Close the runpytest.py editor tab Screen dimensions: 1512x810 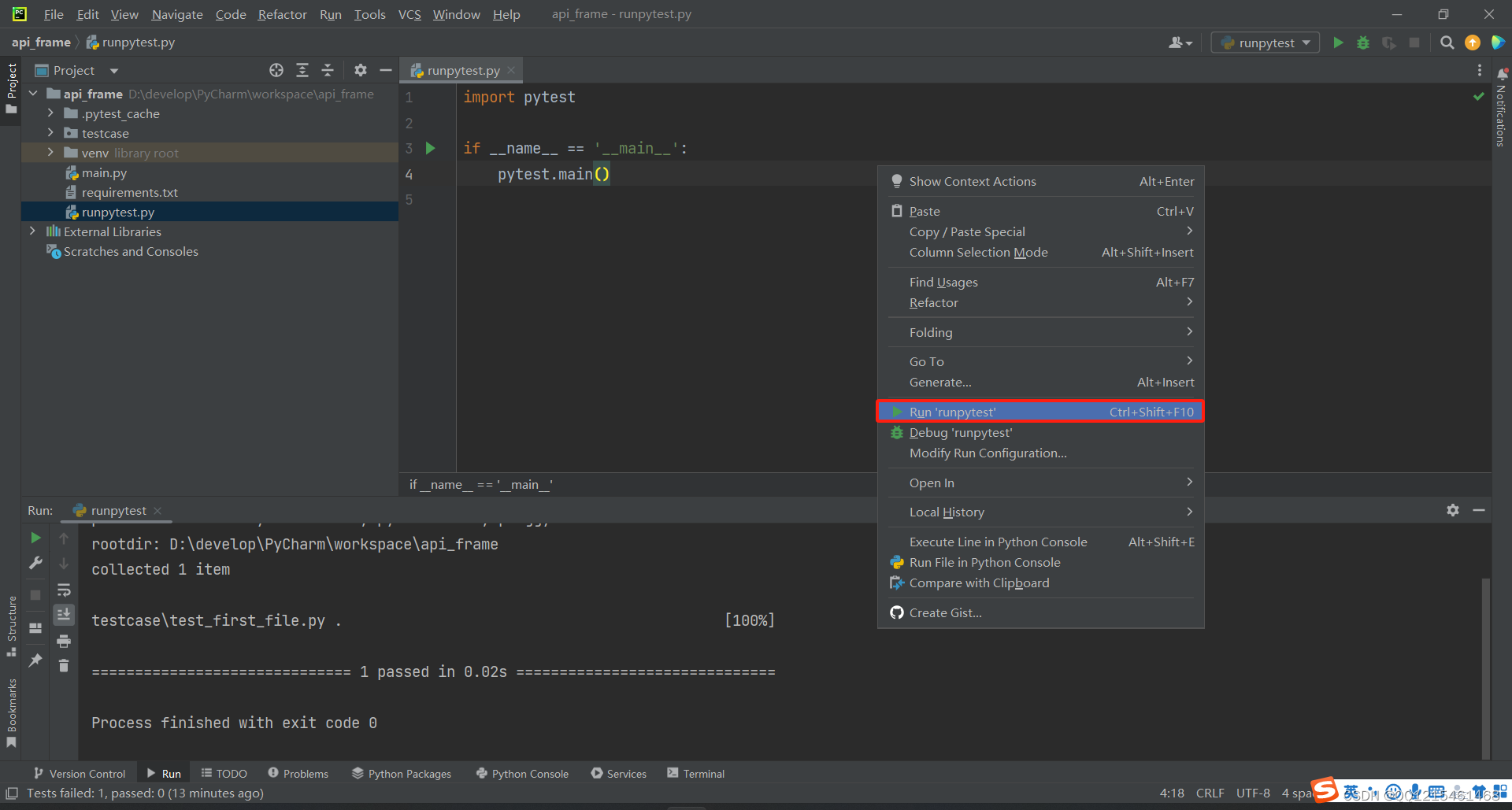pyautogui.click(x=511, y=70)
